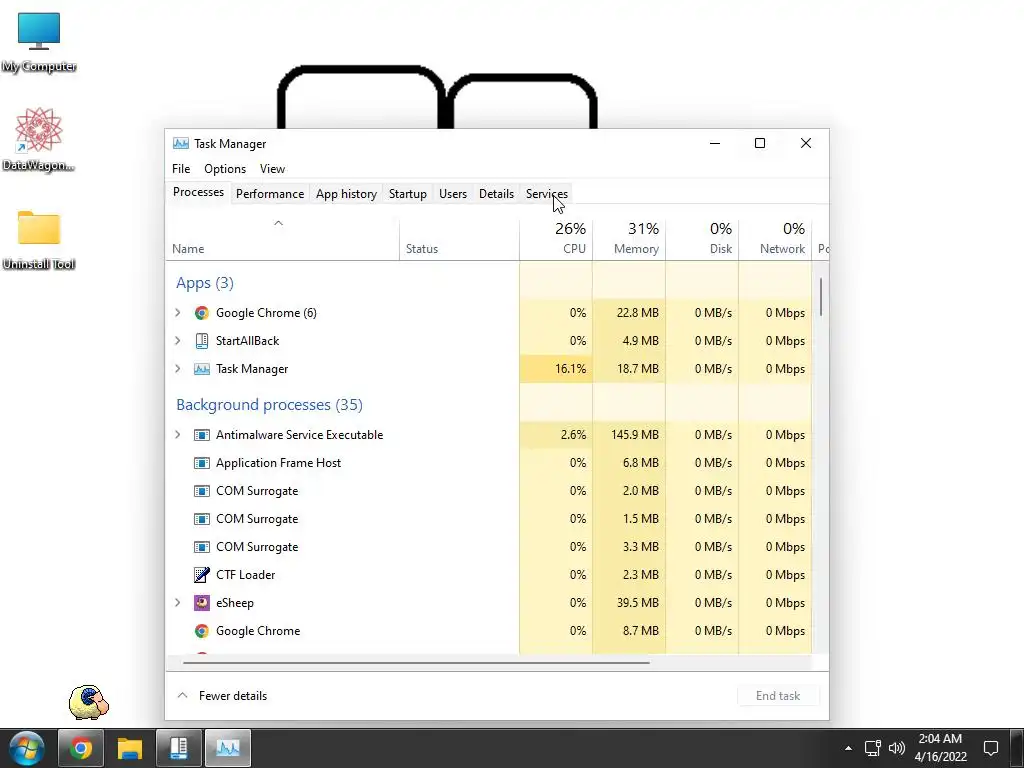Image resolution: width=1024 pixels, height=768 pixels.
Task: Open the File menu
Action: click(181, 168)
